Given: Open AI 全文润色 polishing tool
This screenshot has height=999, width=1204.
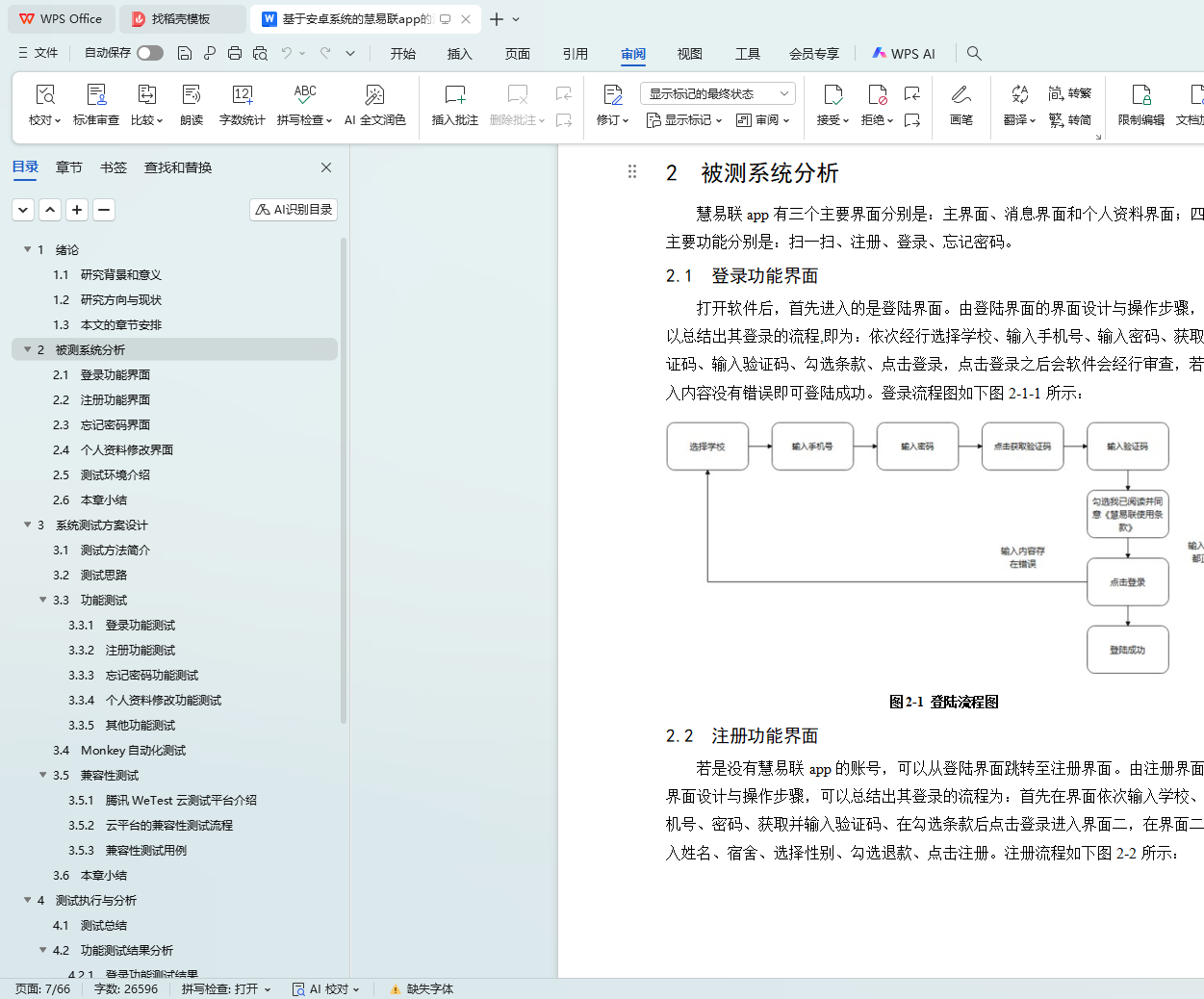Looking at the screenshot, I should [x=374, y=95].
